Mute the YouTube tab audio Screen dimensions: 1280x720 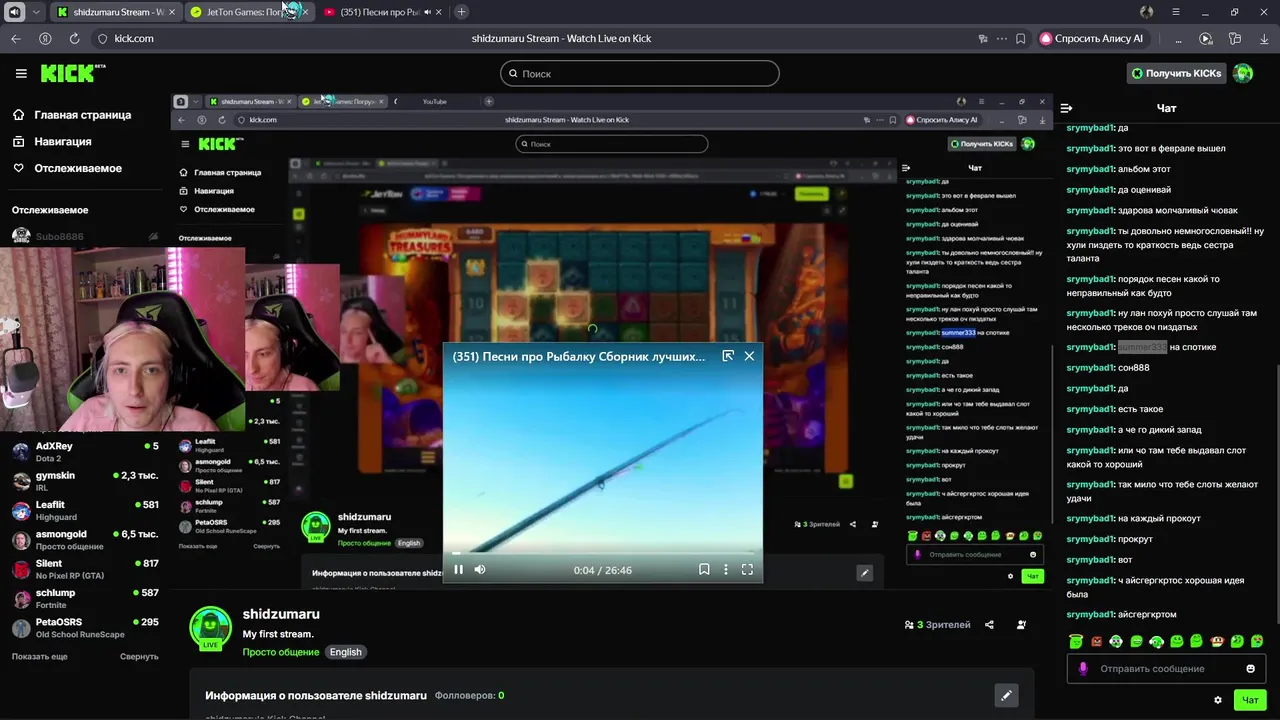427,12
